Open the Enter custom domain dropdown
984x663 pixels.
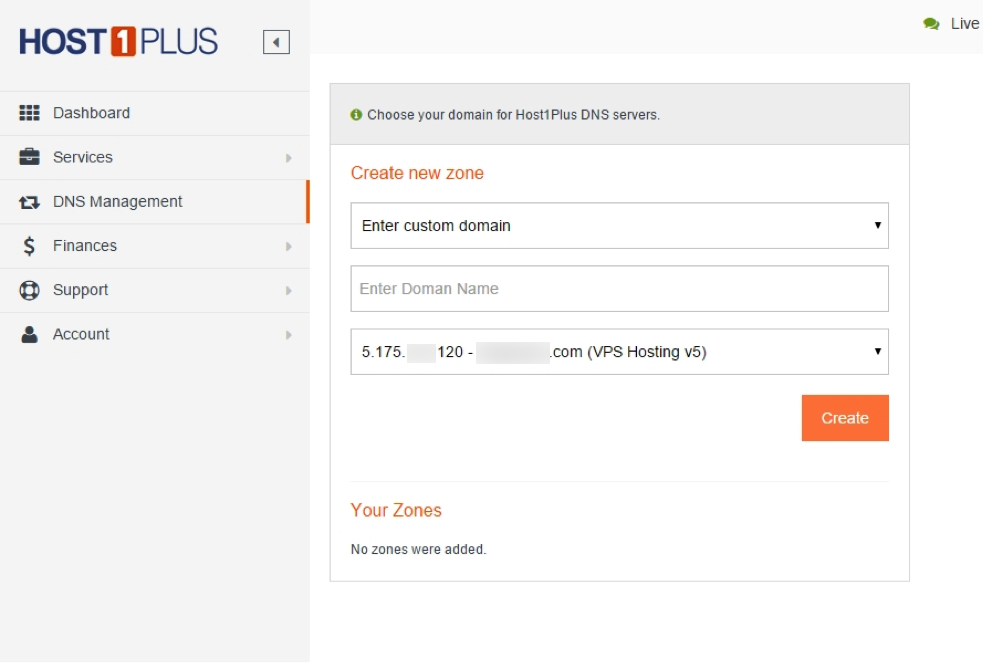pyautogui.click(x=619, y=225)
